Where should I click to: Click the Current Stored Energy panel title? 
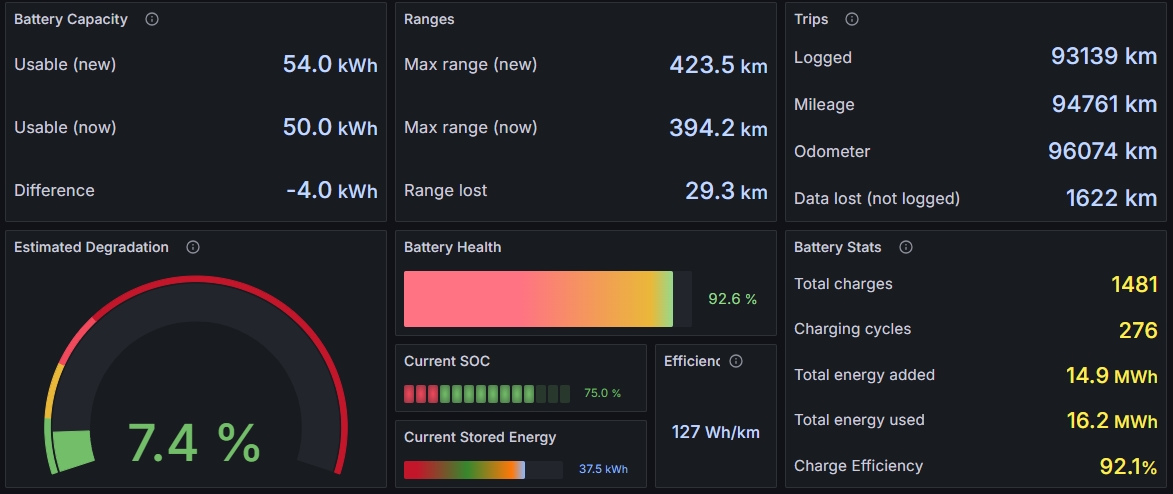[480, 437]
